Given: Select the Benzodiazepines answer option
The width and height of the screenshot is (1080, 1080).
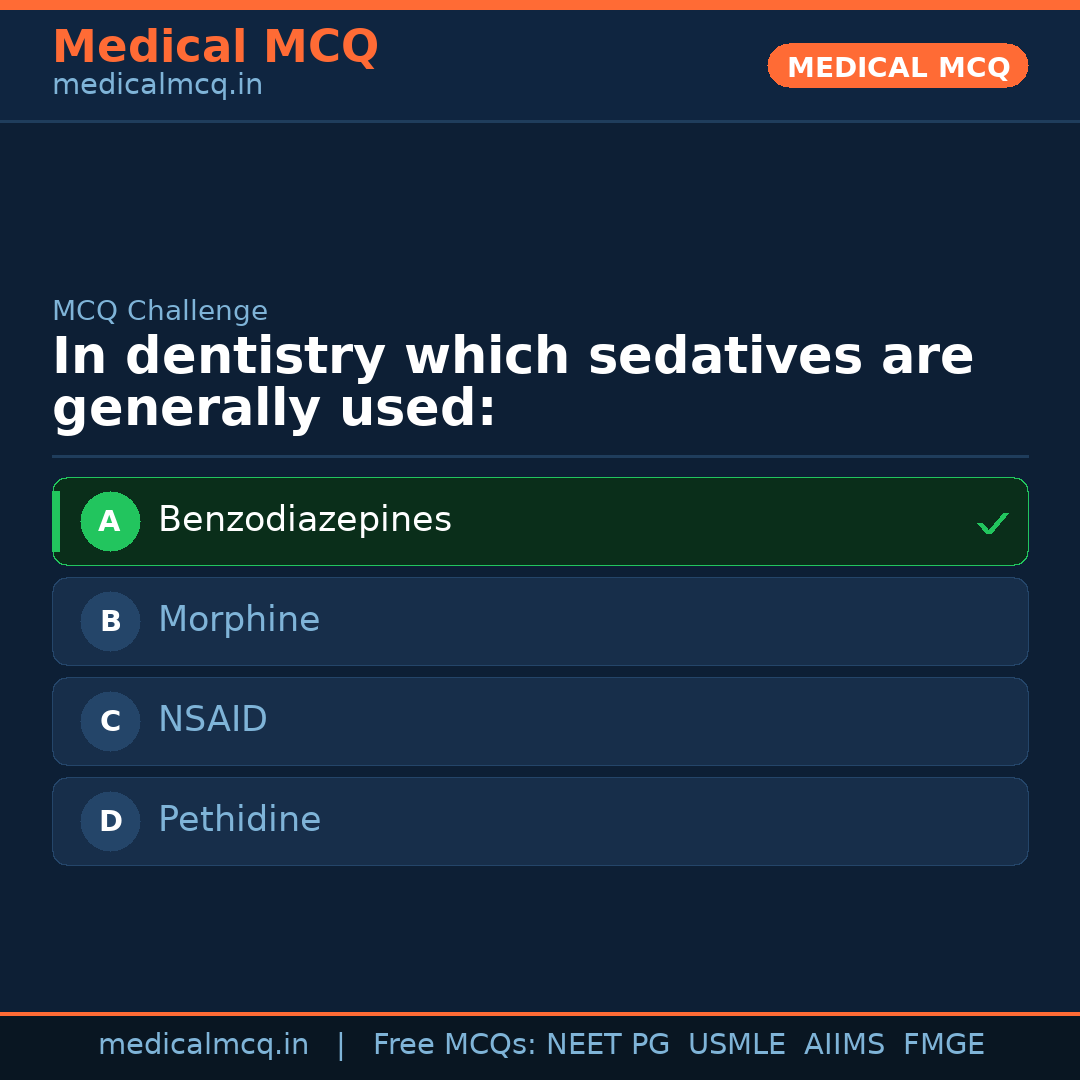Looking at the screenshot, I should (305, 520).
